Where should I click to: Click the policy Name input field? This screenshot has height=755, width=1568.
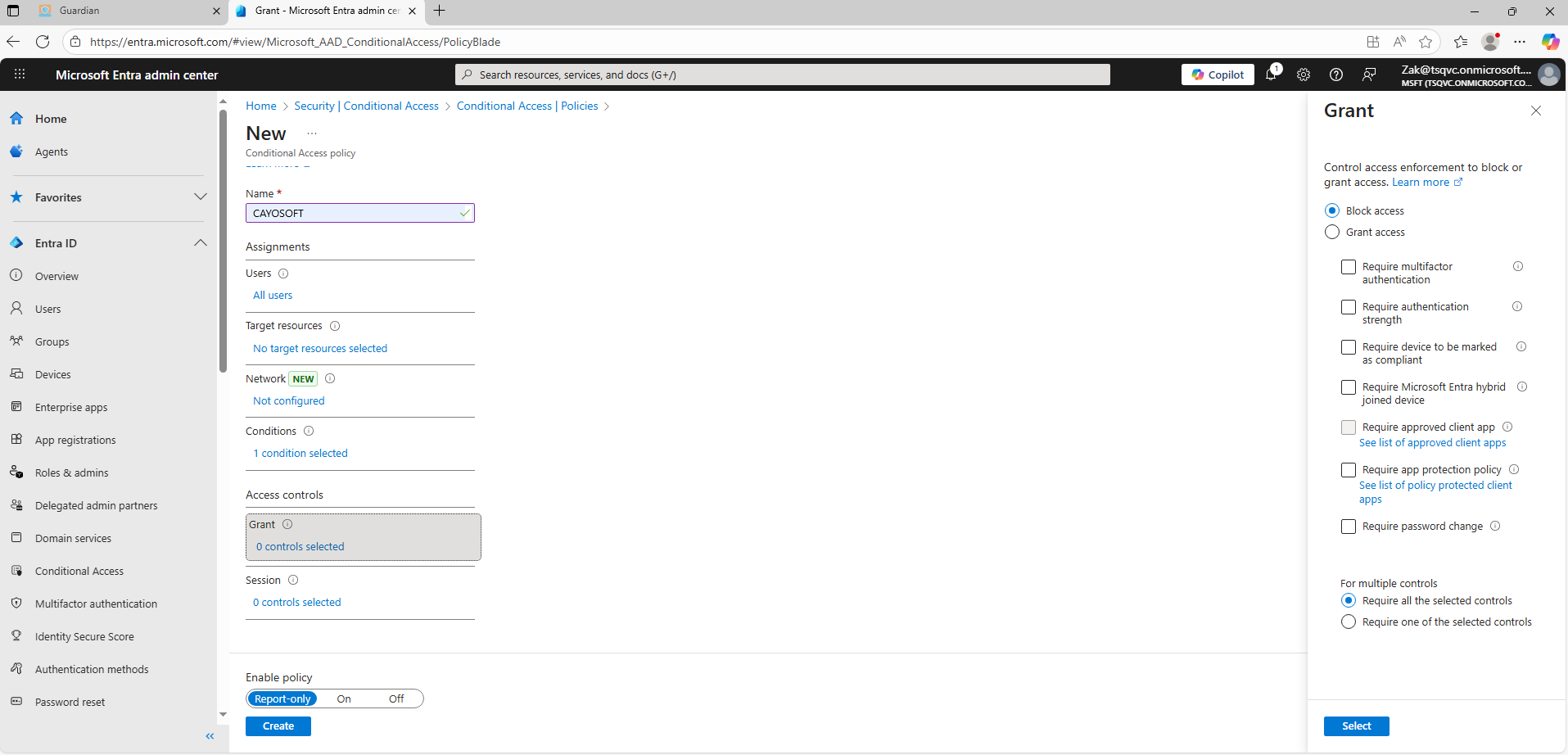pyautogui.click(x=354, y=214)
